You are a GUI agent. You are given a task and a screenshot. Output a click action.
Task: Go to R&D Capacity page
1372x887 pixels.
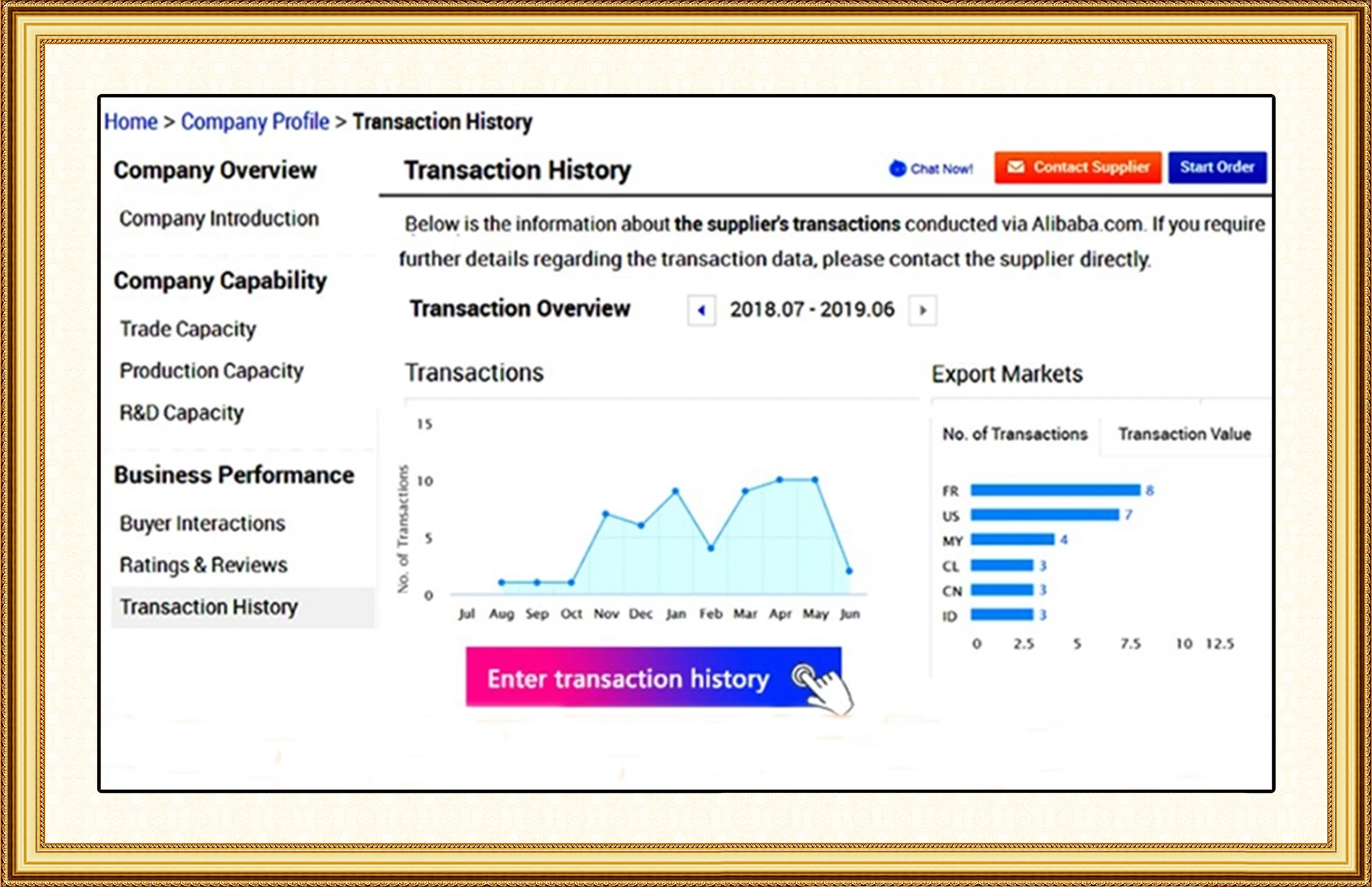[182, 413]
